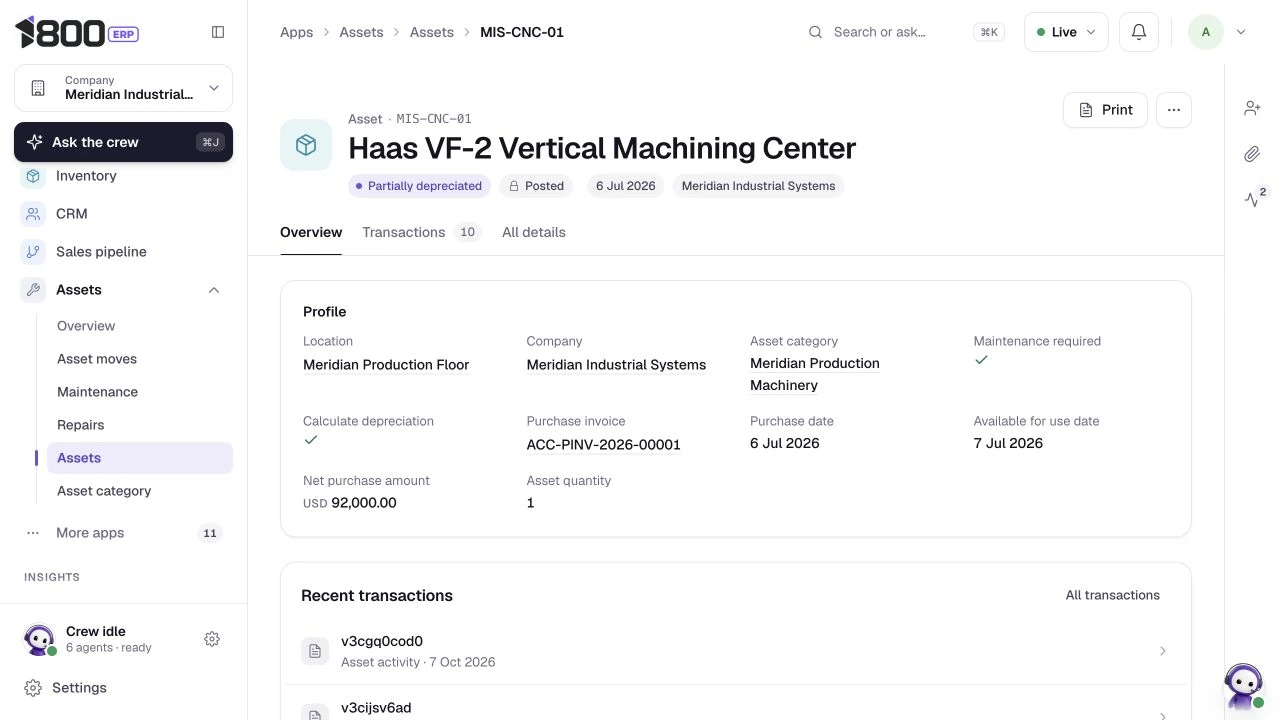This screenshot has height=720, width=1280.
Task: Click the Apps breadcrumb
Action: (296, 32)
